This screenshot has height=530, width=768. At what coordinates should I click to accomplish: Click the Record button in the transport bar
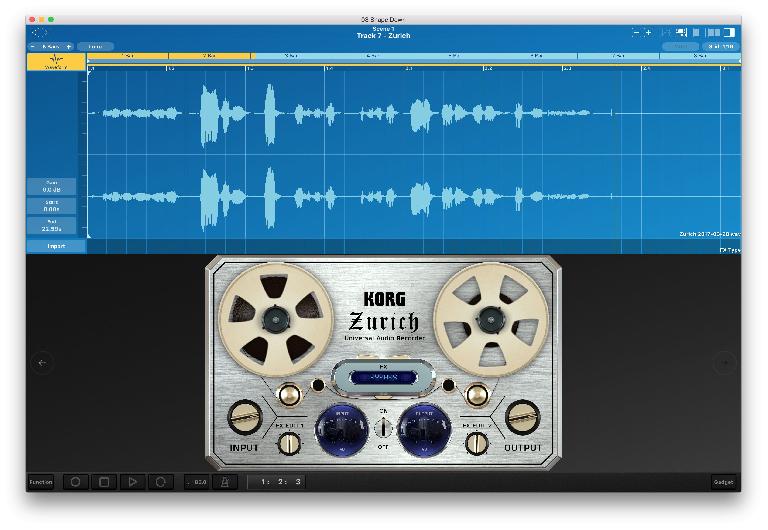coord(75,482)
